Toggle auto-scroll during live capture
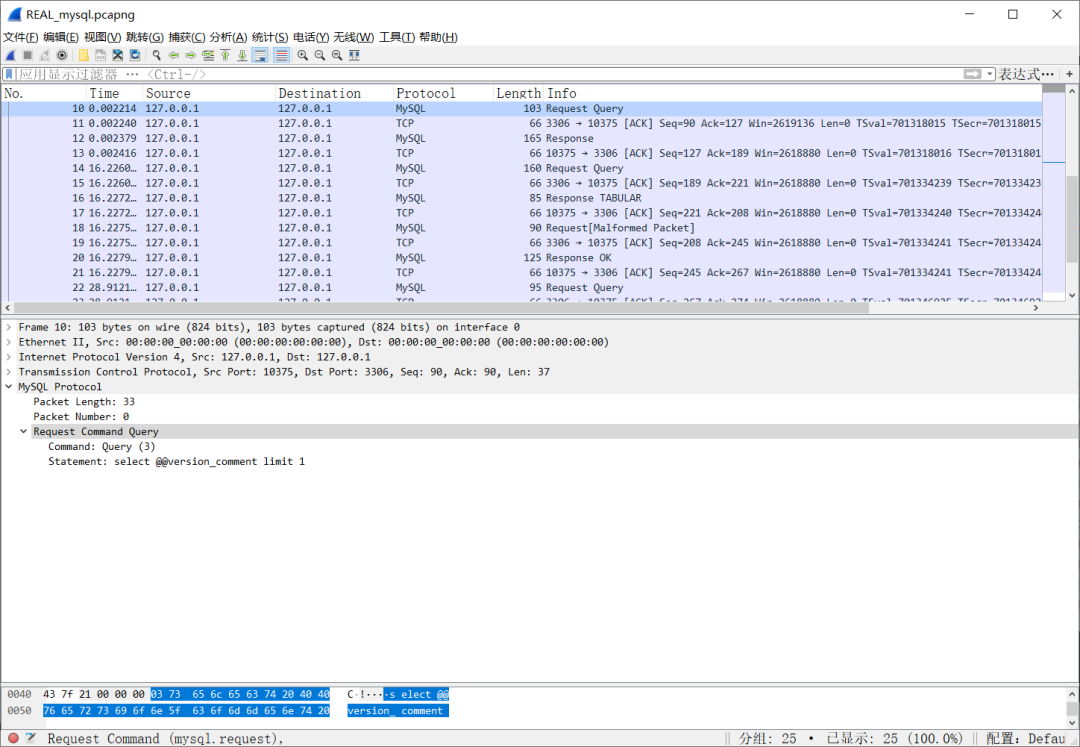The image size is (1080, 747). (260, 56)
